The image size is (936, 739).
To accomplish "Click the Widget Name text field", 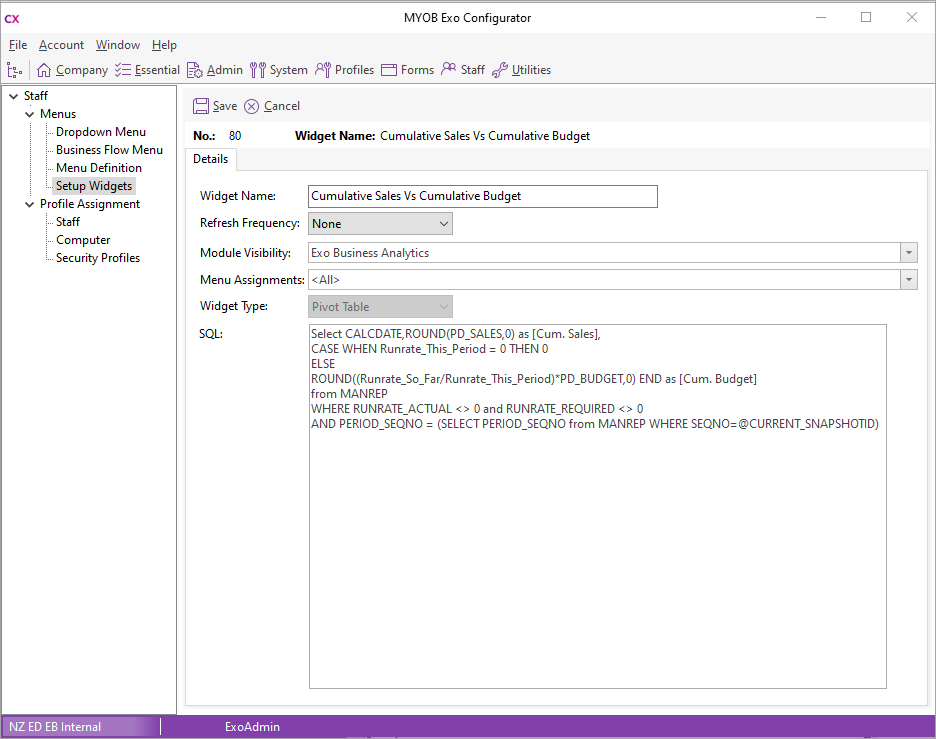I will (483, 196).
